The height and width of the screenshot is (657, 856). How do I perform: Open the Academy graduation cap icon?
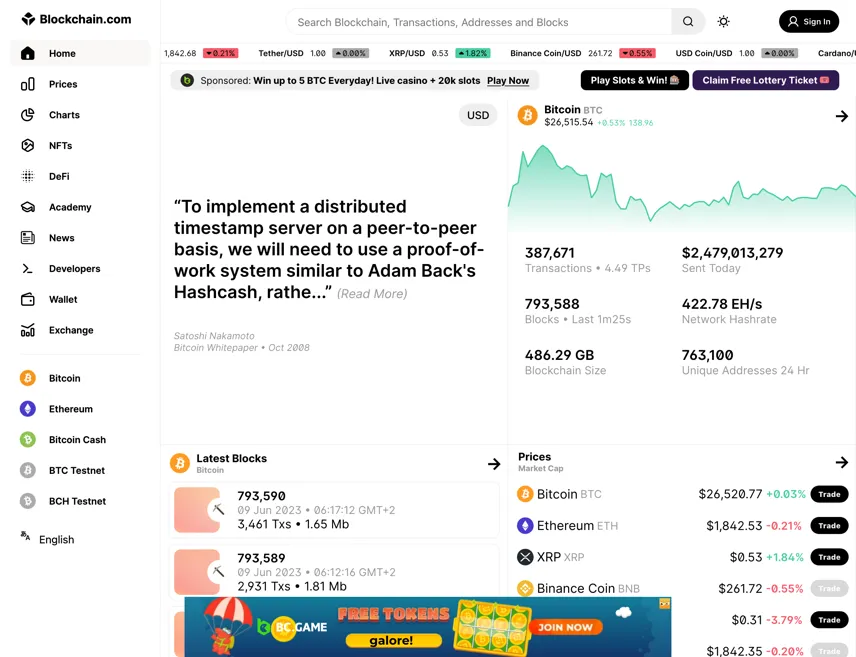pyautogui.click(x=28, y=207)
